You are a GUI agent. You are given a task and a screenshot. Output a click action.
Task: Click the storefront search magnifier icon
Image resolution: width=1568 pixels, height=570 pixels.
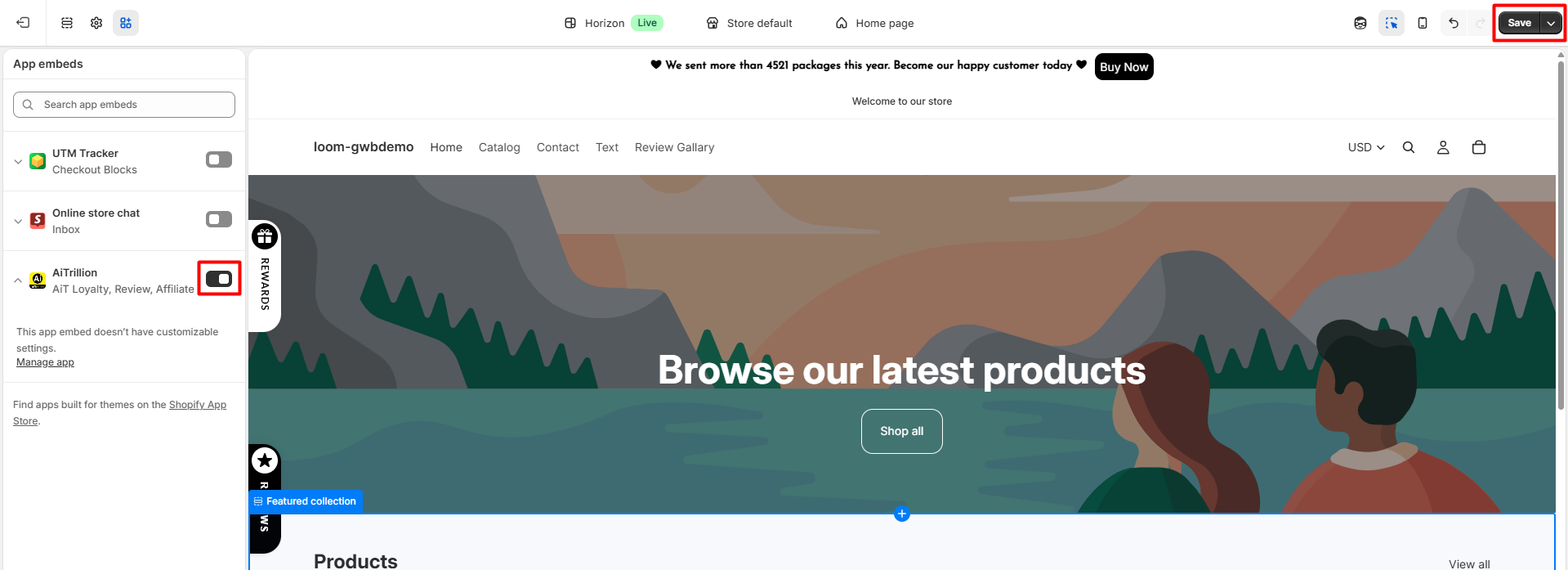(x=1409, y=147)
